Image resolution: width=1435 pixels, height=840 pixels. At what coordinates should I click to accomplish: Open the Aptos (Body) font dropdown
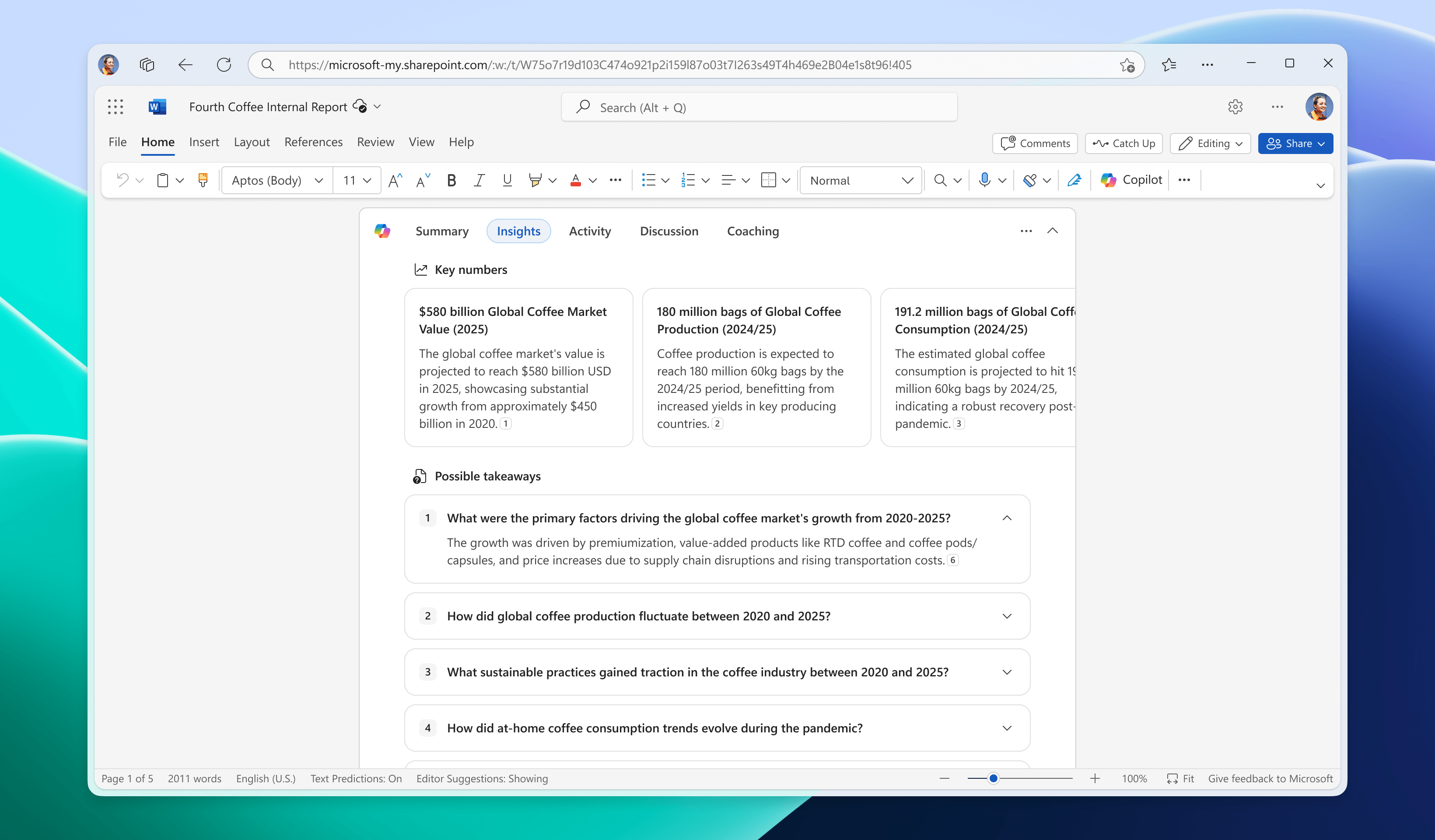click(x=277, y=180)
